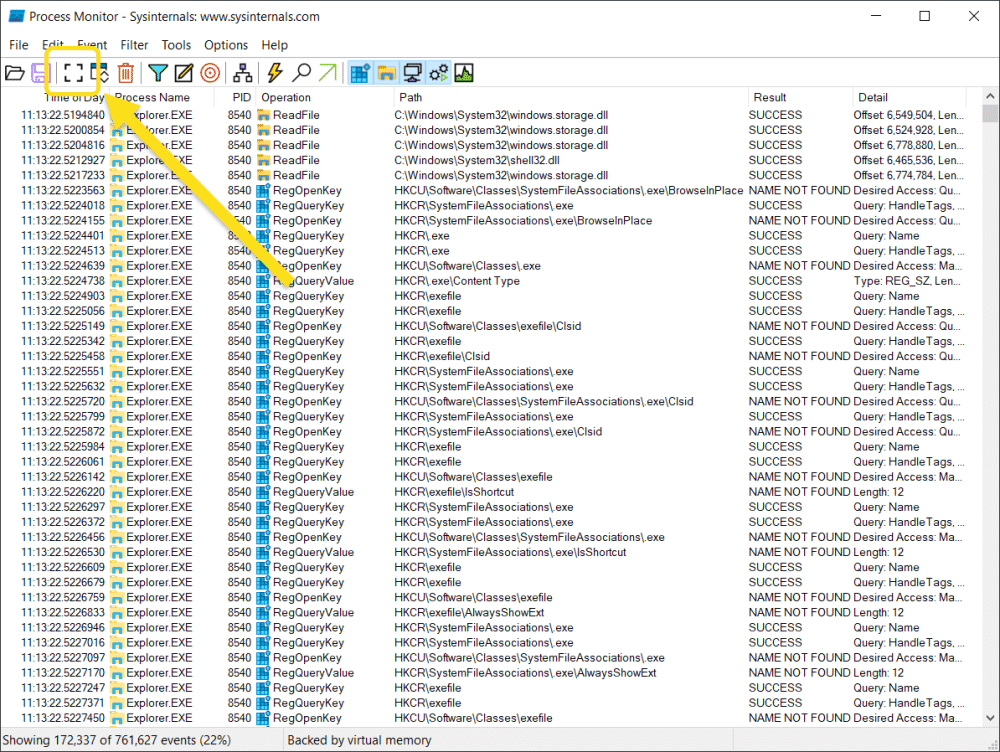Toggle Show Network Activity button
The width and height of the screenshot is (1000, 752).
click(x=413, y=73)
